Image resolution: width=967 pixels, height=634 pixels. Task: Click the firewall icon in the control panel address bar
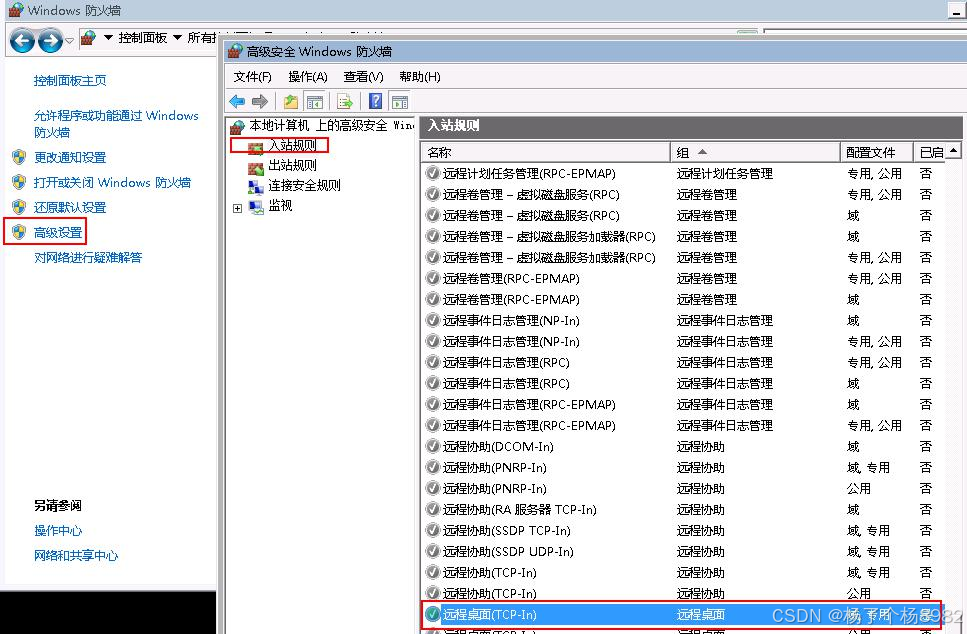[88, 38]
